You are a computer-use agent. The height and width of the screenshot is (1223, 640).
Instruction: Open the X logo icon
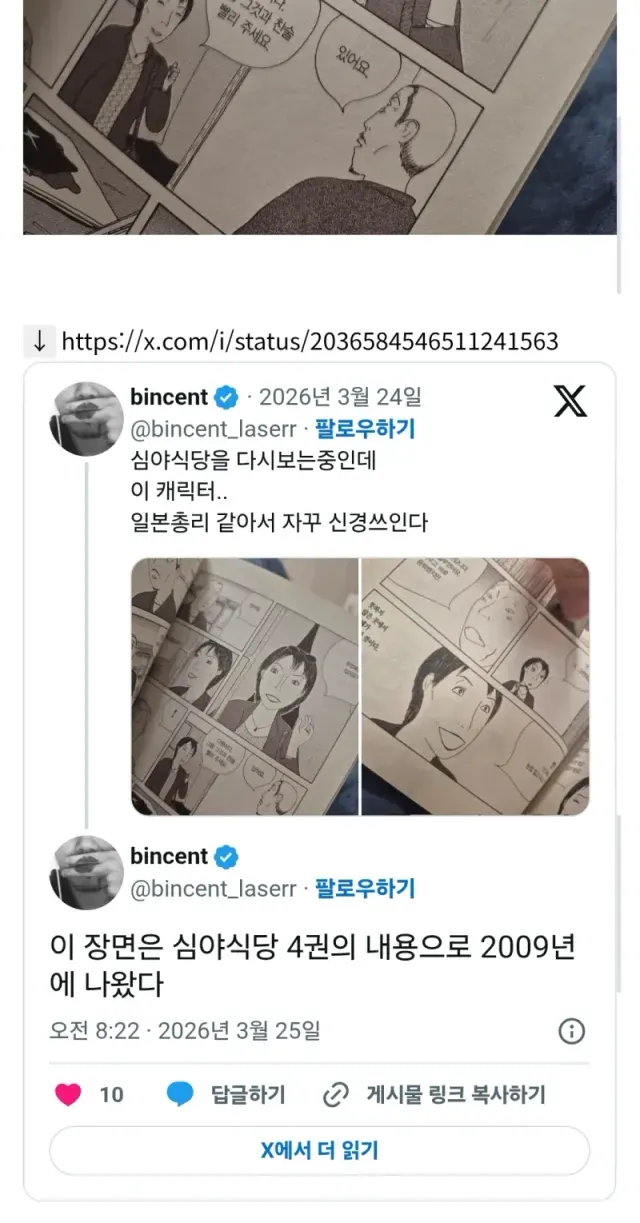[571, 400]
